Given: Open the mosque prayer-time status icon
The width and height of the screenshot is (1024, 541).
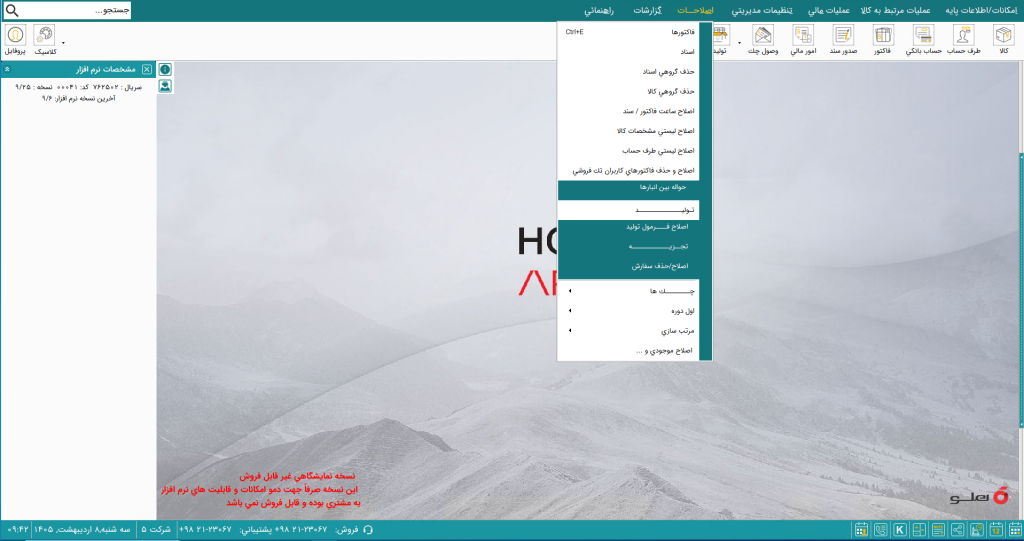Looking at the screenshot, I should pyautogui.click(x=977, y=530).
